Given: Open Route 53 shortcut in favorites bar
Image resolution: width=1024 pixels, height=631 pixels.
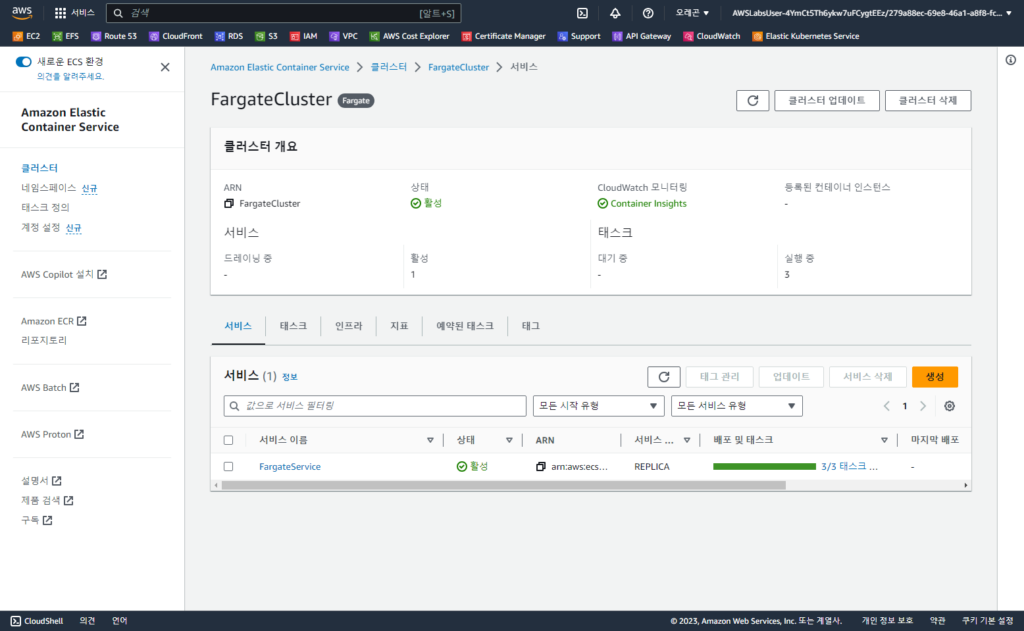Looking at the screenshot, I should 114,37.
